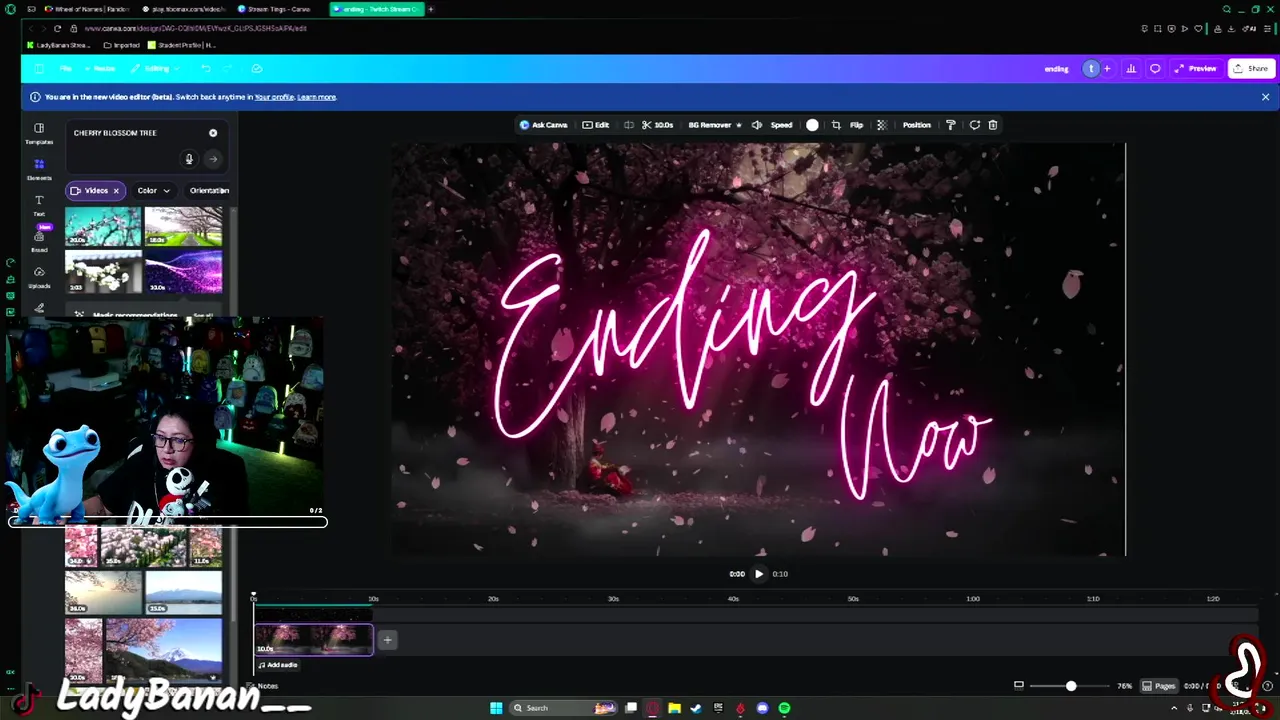This screenshot has height=720, width=1280.
Task: Click the Edit video button
Action: [596, 125]
